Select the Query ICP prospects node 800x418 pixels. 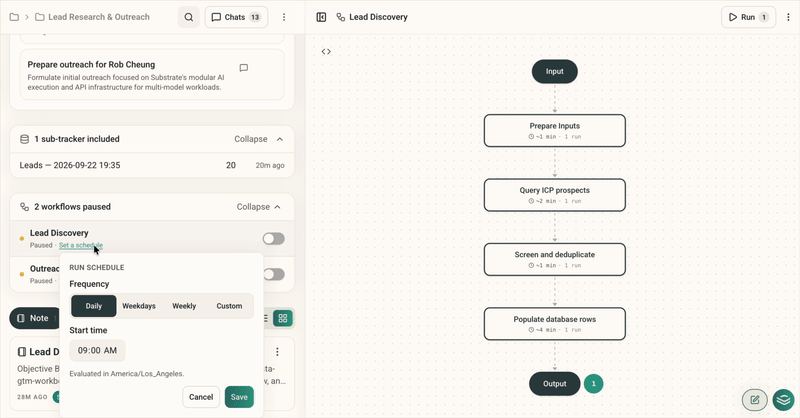[555, 195]
